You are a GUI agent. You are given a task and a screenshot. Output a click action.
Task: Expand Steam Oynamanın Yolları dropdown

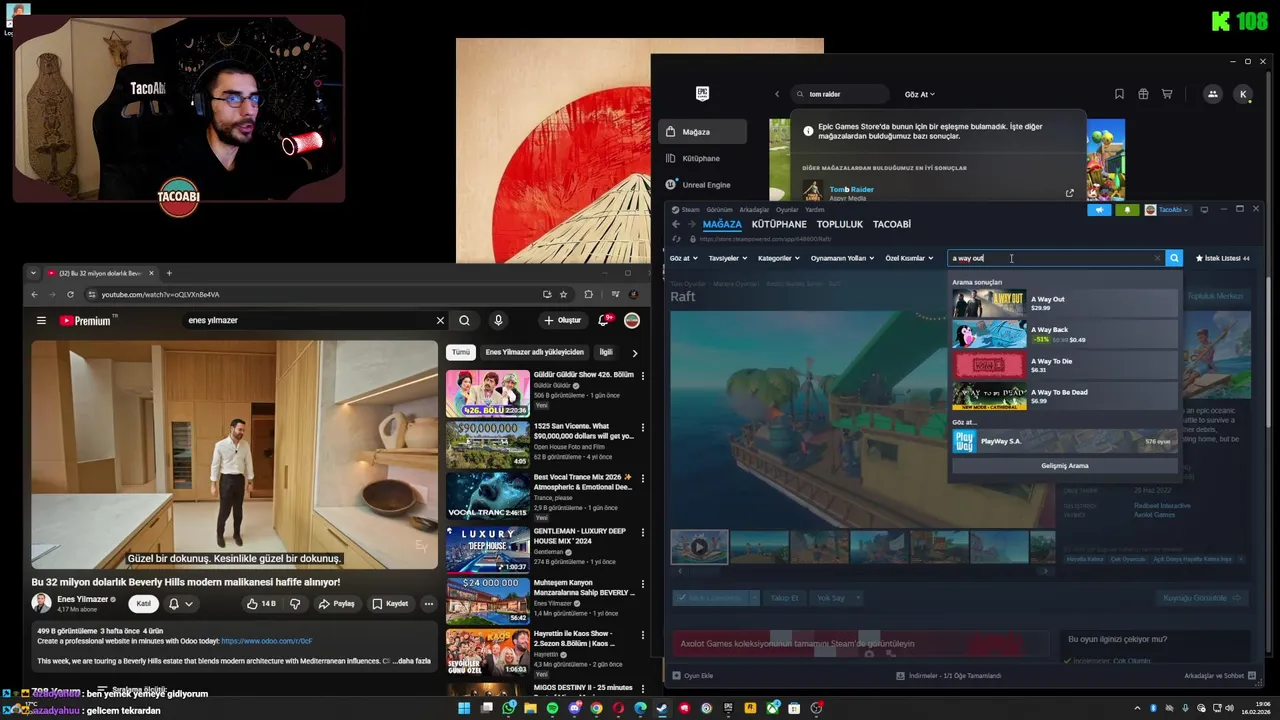[842, 258]
